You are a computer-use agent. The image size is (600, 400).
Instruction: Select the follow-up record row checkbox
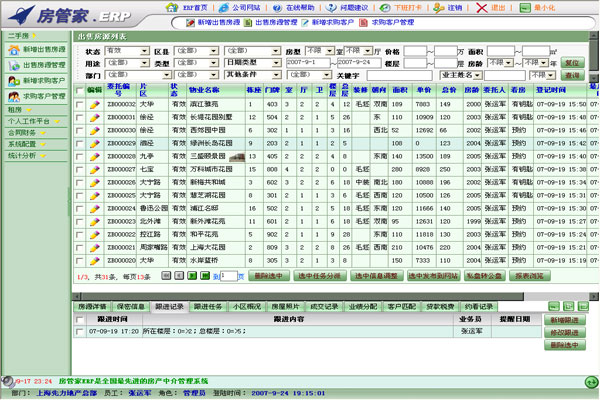(x=80, y=330)
